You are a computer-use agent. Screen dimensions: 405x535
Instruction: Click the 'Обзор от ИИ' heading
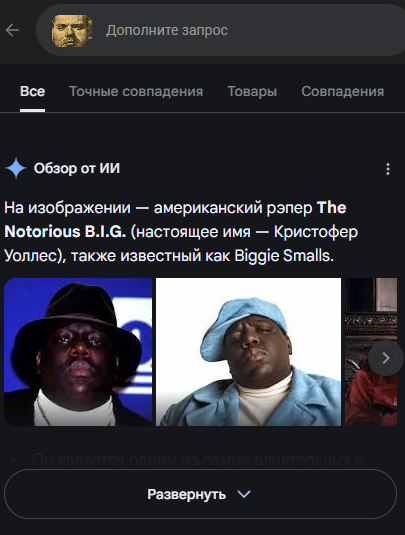77,168
